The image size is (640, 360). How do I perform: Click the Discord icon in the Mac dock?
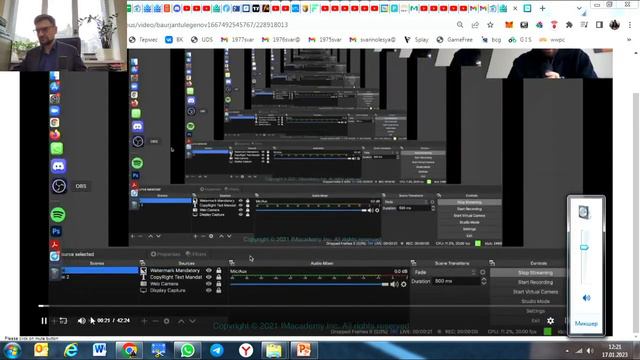point(59,166)
